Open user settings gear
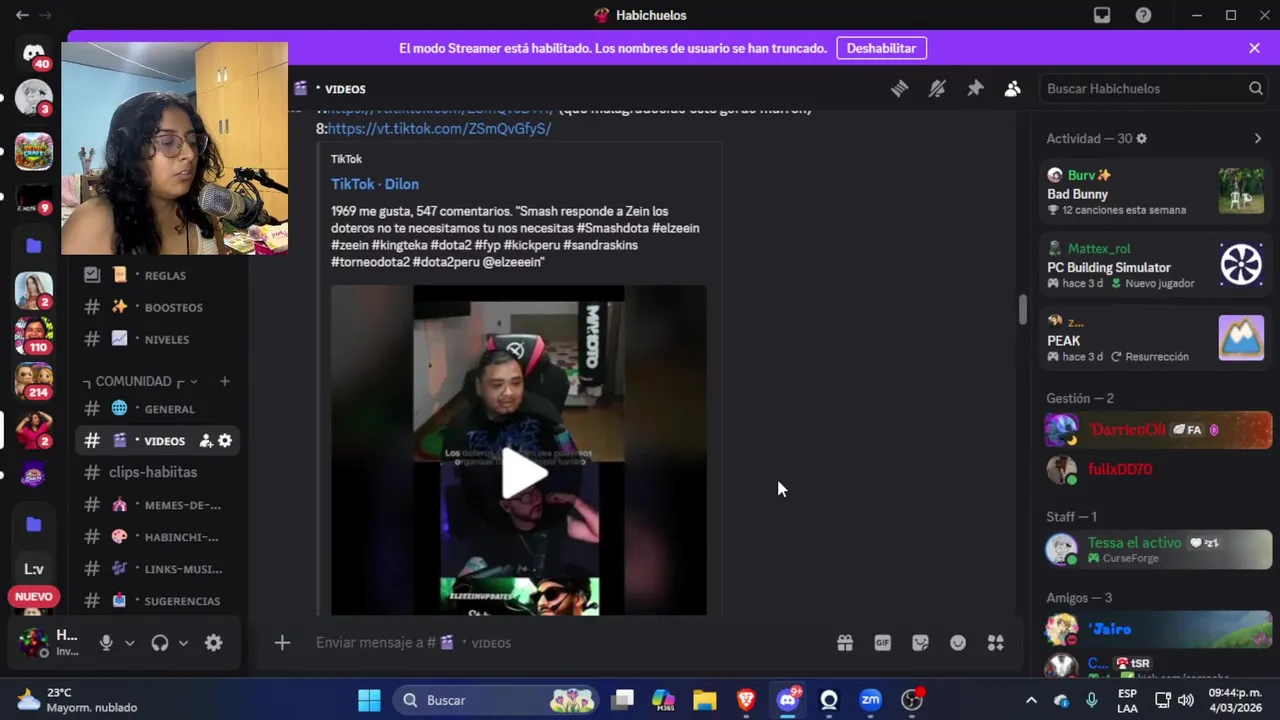This screenshot has width=1280, height=720. coord(213,643)
